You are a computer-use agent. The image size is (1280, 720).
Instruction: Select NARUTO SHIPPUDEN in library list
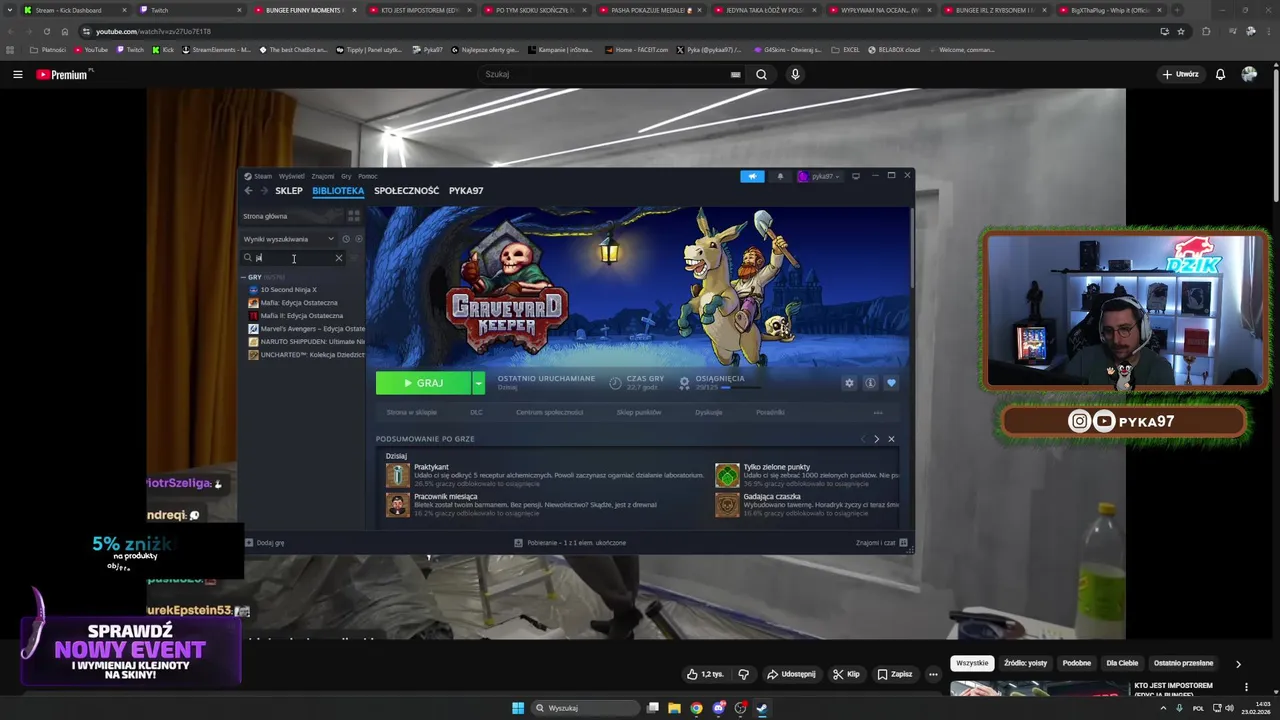[x=306, y=341]
